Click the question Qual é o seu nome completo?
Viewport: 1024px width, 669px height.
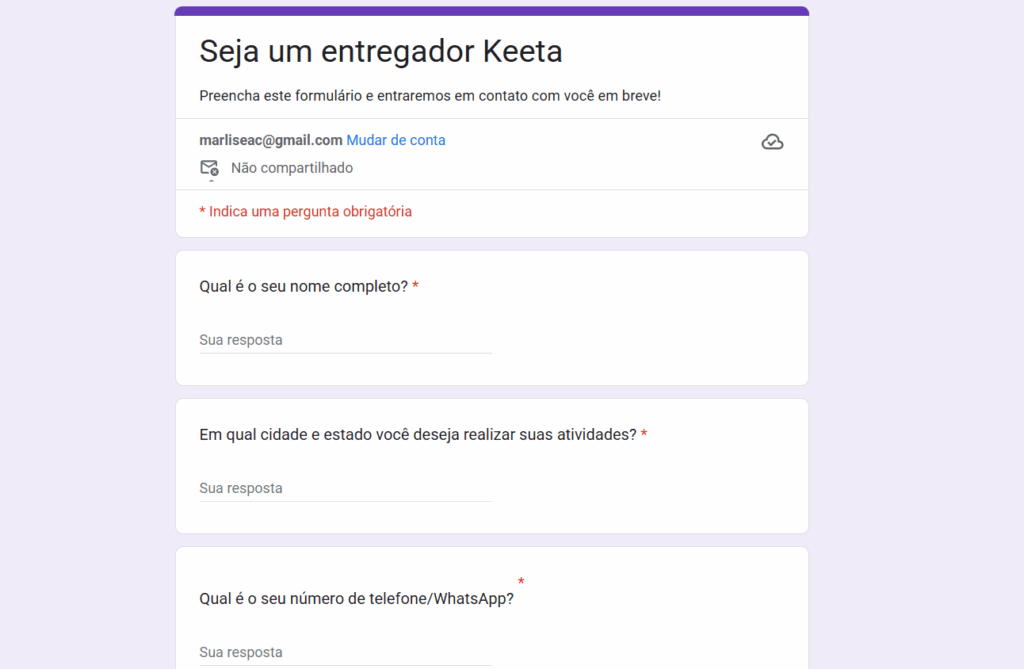coord(304,286)
